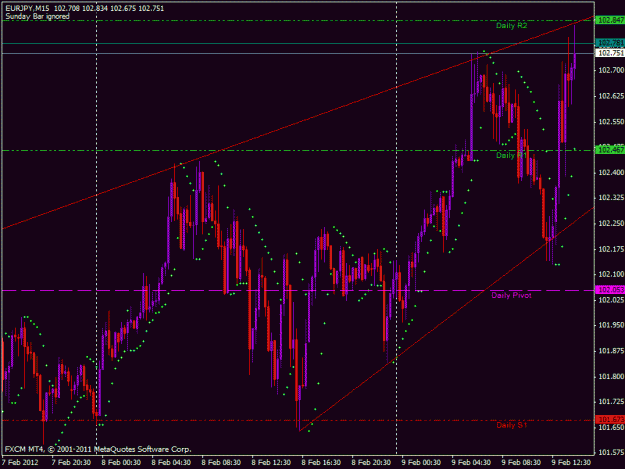The image size is (625, 469).
Task: Click the '9 Feb 08:30' time label
Action: click(521, 462)
